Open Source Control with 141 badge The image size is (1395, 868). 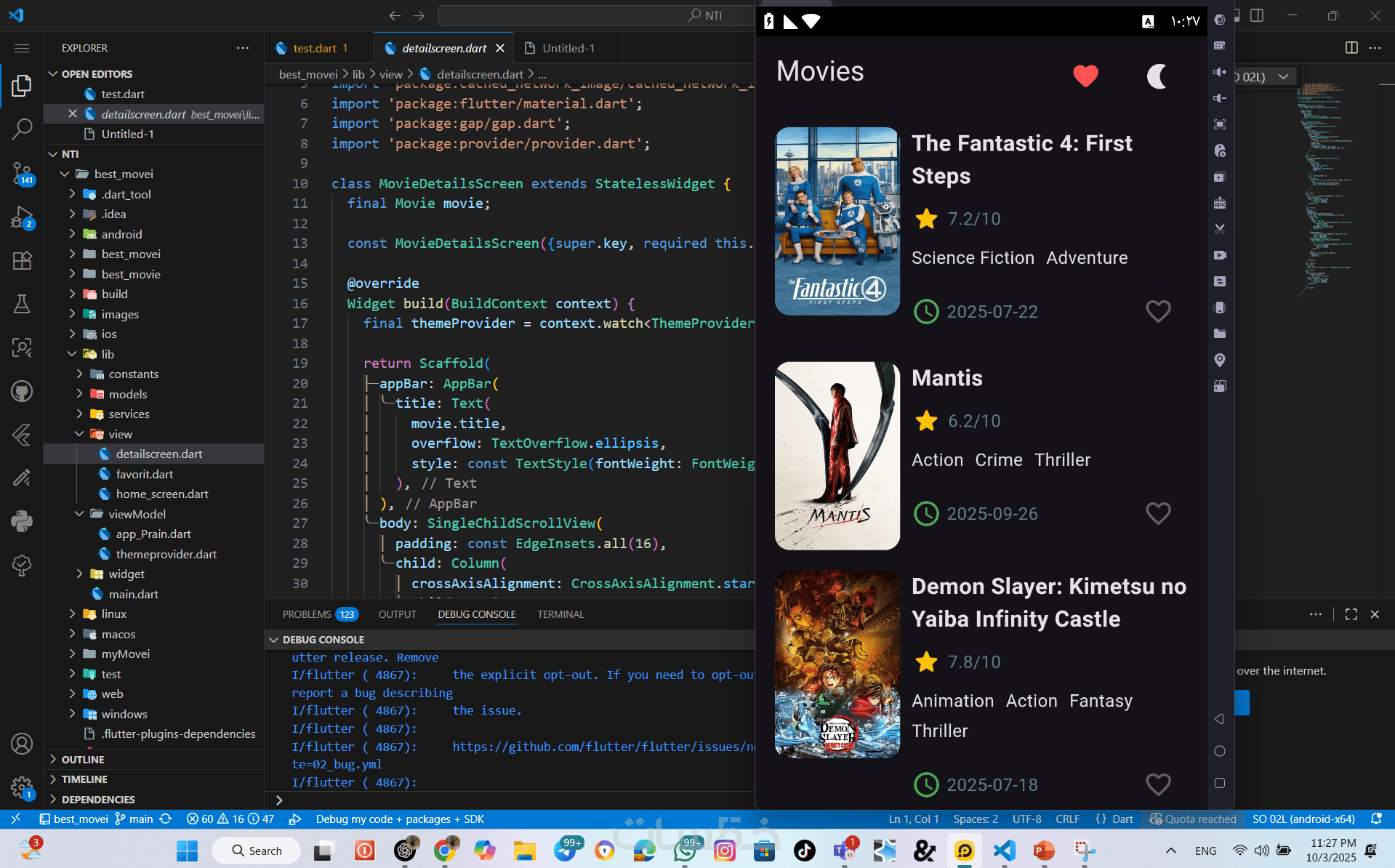pos(22,173)
